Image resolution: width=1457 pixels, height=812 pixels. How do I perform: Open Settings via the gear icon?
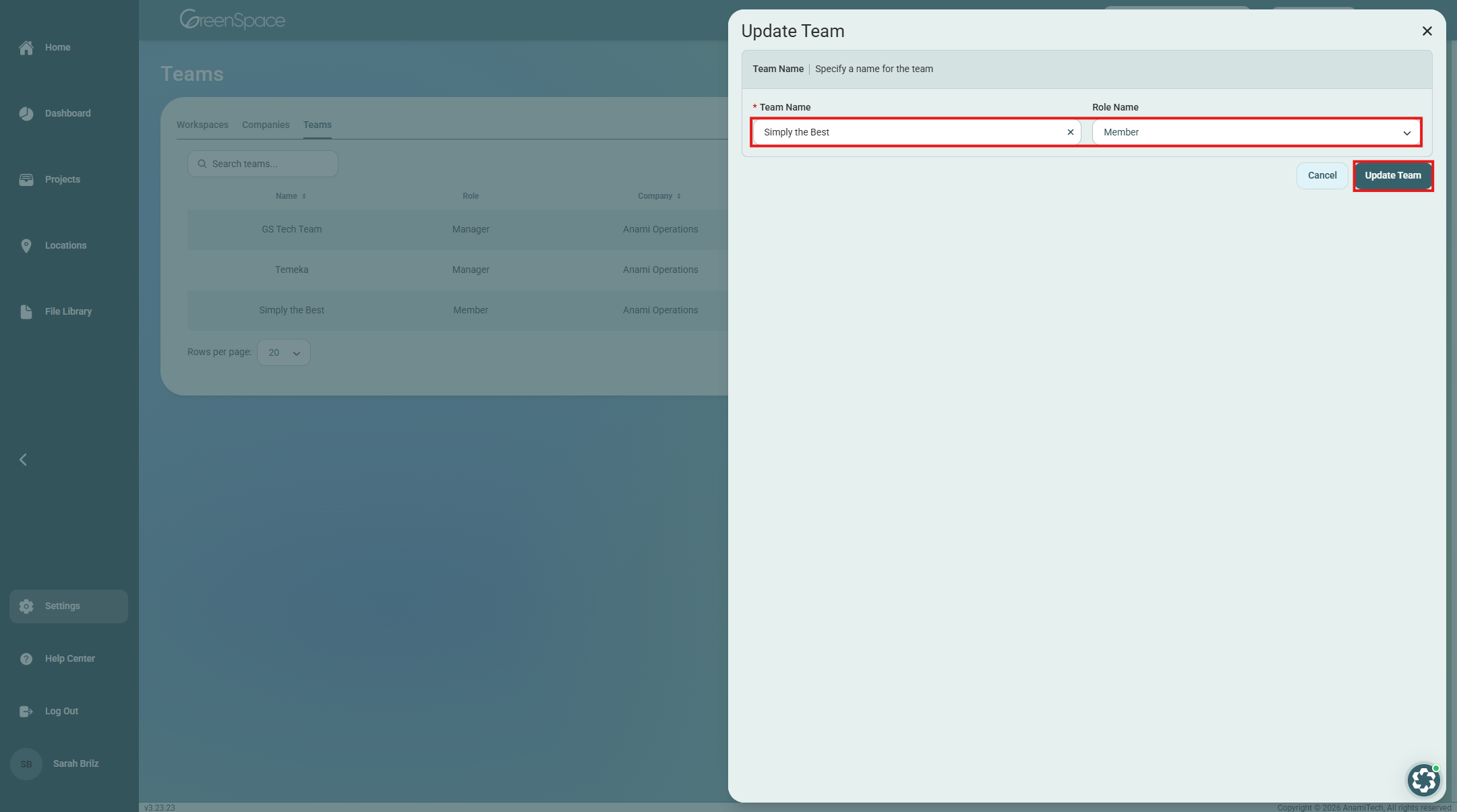26,606
